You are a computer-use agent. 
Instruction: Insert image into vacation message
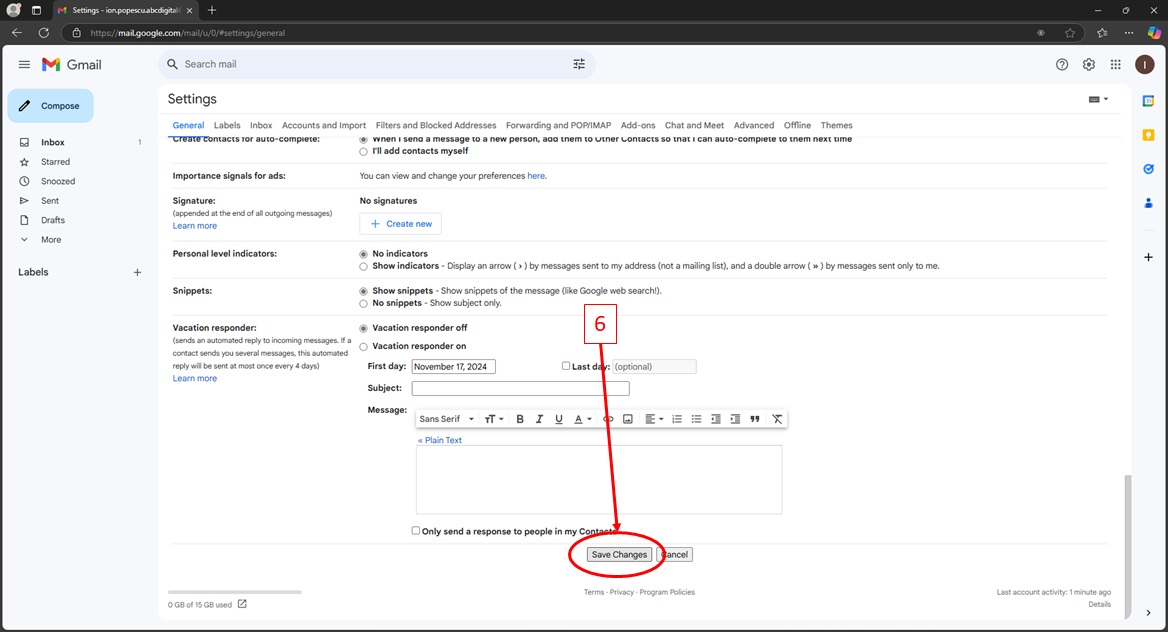628,419
